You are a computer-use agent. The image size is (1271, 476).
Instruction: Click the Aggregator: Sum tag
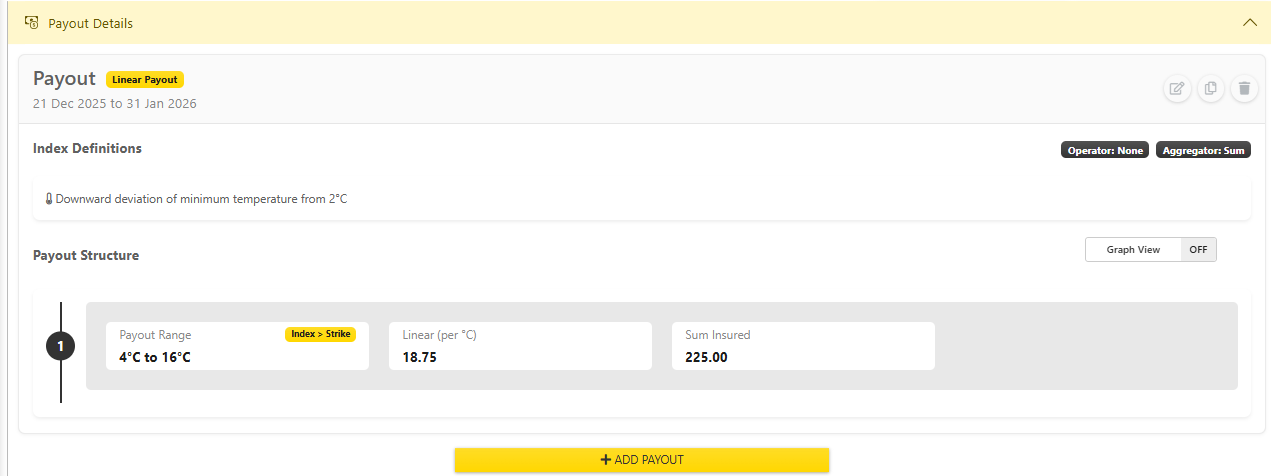1203,150
